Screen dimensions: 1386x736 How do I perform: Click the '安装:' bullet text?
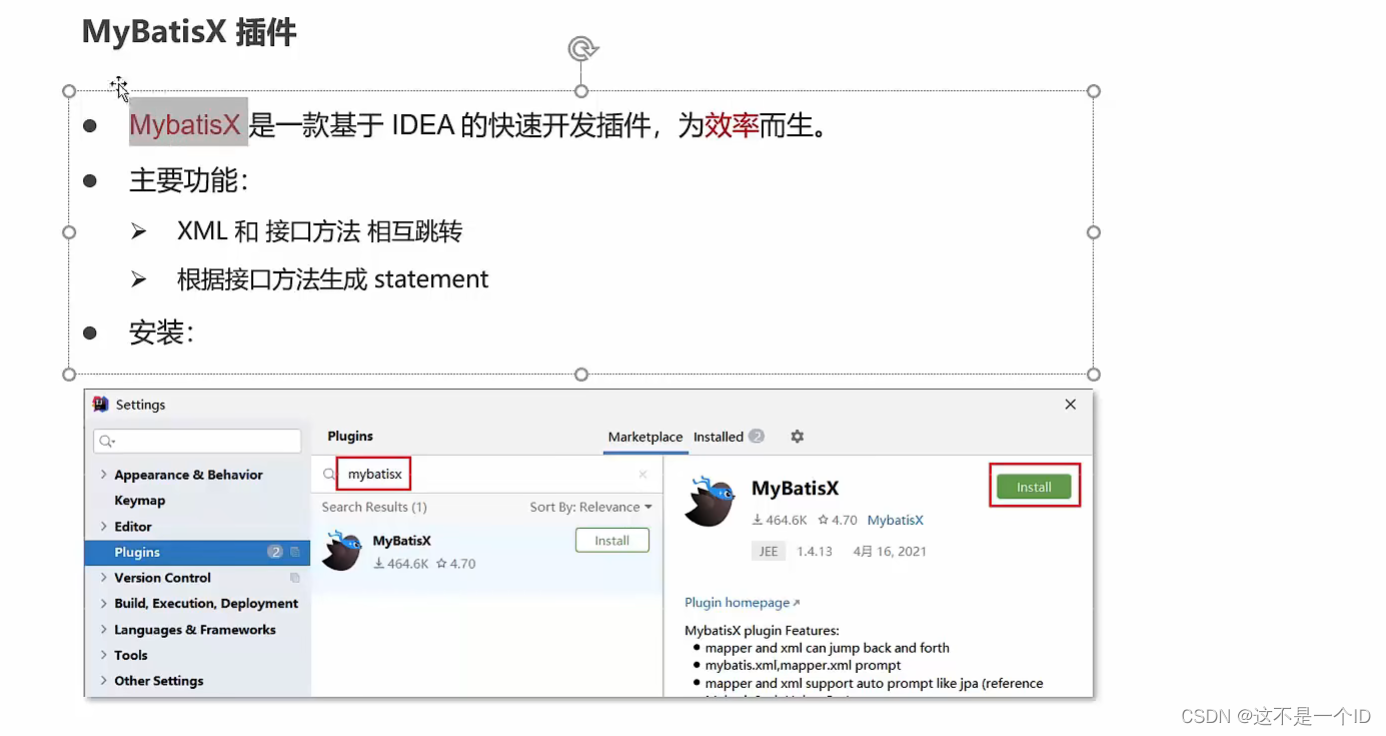pos(161,333)
